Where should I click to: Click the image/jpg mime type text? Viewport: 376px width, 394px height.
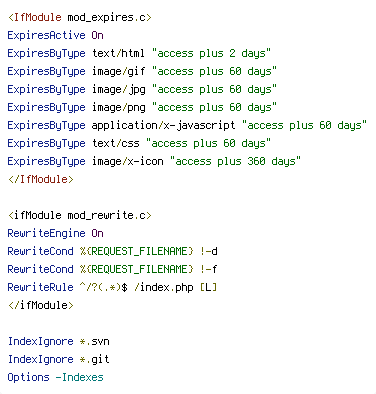click(119, 89)
